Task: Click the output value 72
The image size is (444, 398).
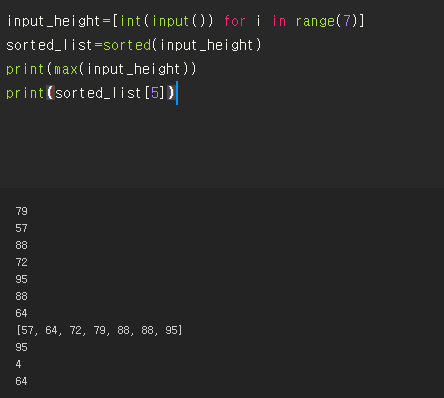Action: (x=21, y=262)
